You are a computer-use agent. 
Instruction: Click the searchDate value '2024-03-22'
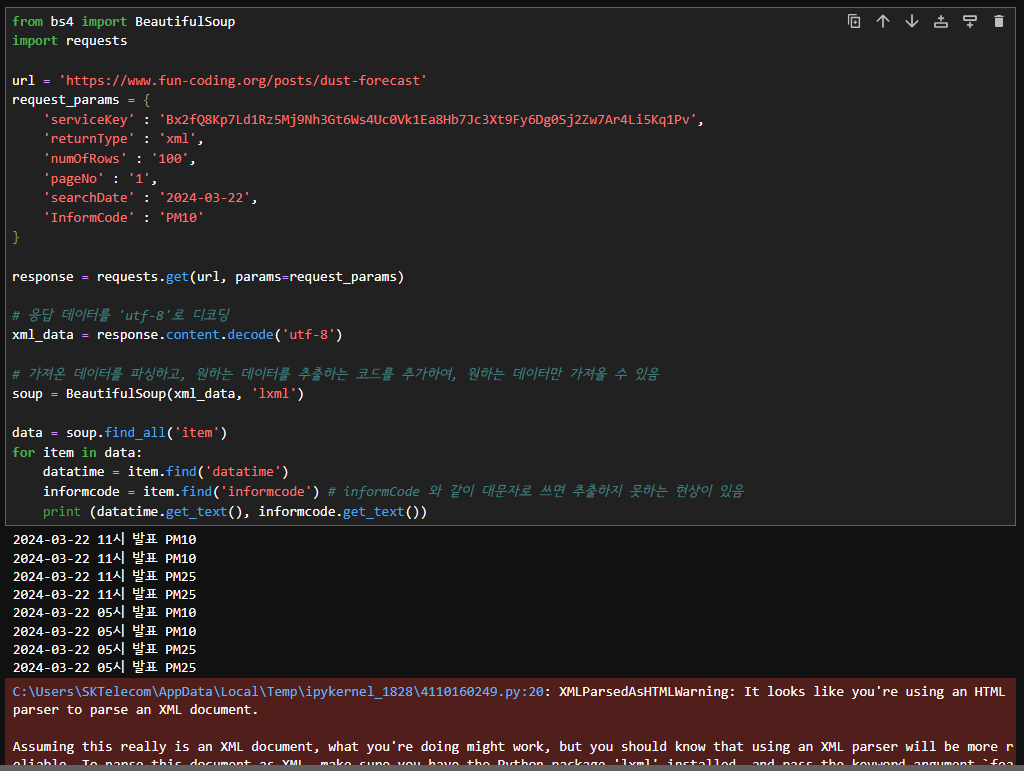point(204,198)
